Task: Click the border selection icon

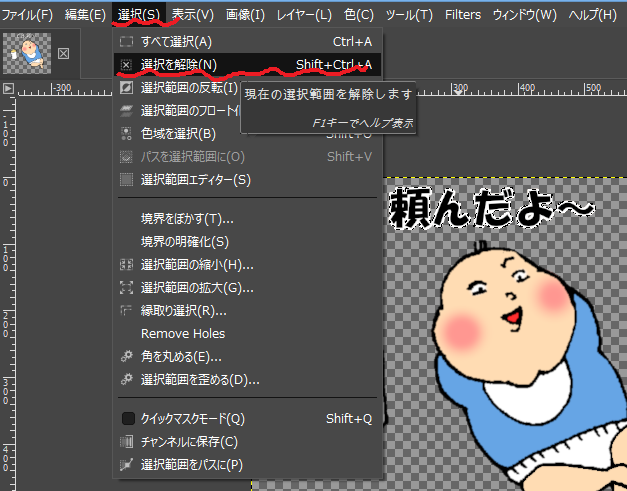Action: pyautogui.click(x=126, y=311)
